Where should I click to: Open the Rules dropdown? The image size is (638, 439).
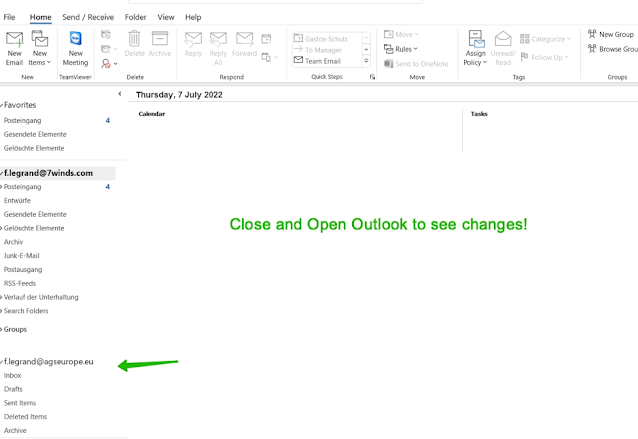401,49
